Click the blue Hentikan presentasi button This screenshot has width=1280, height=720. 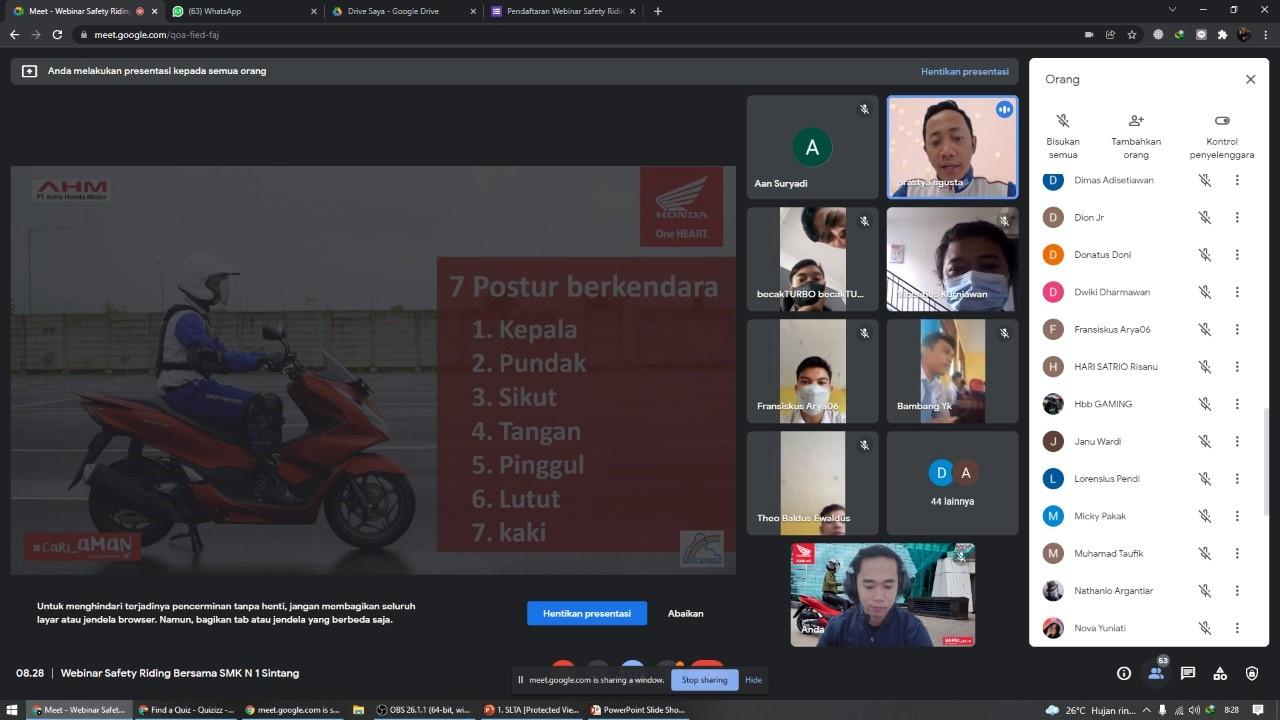coord(586,613)
